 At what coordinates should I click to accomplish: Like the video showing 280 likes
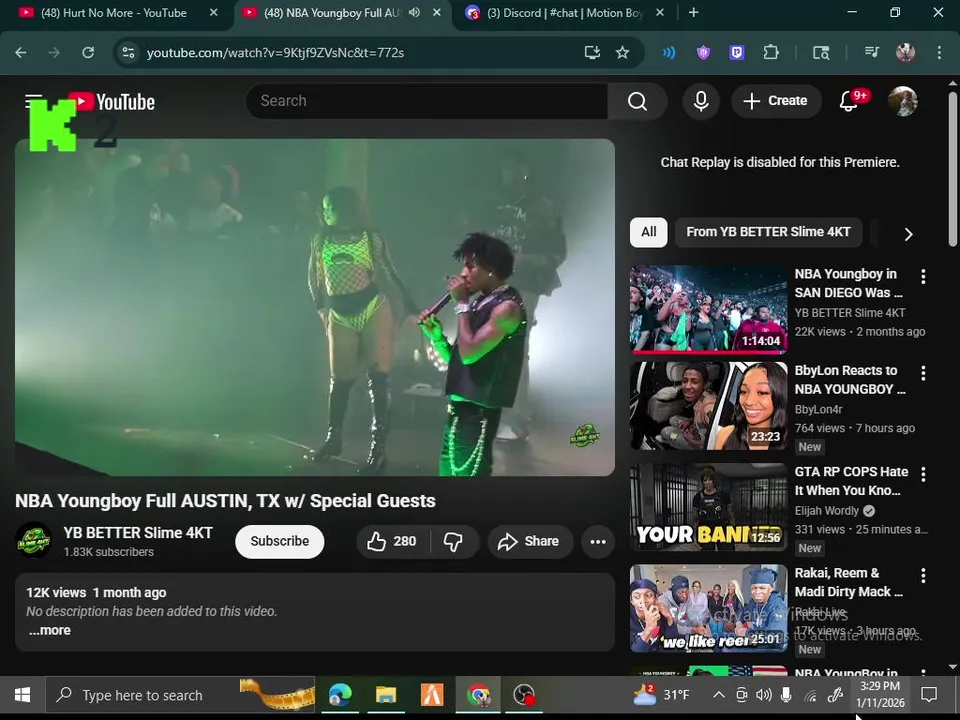click(x=392, y=541)
